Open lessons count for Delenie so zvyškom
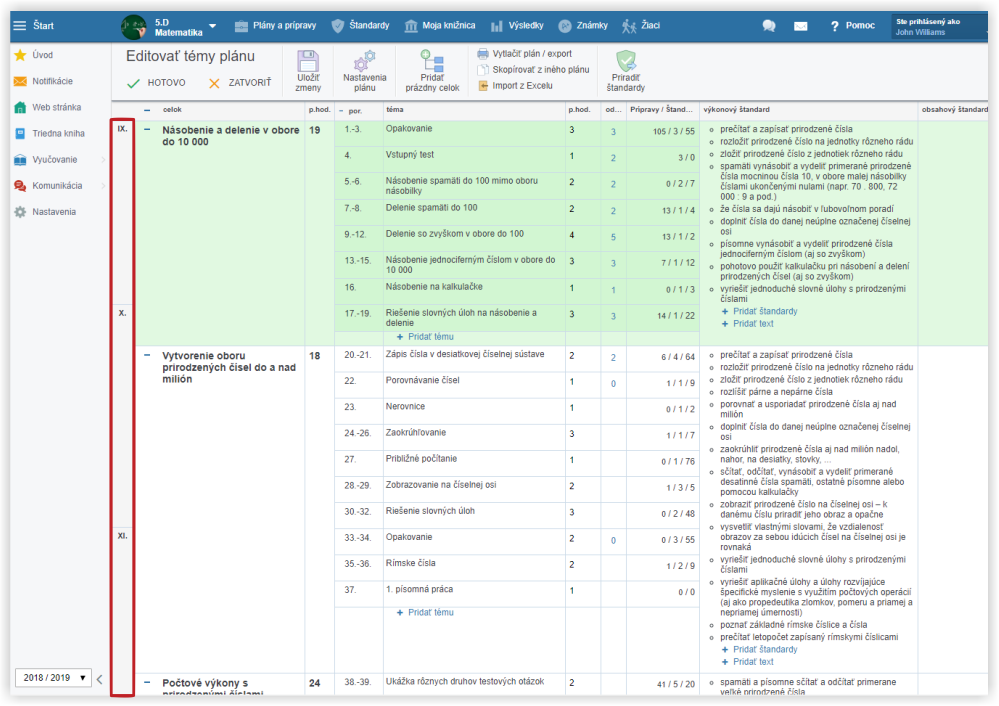 coord(613,237)
